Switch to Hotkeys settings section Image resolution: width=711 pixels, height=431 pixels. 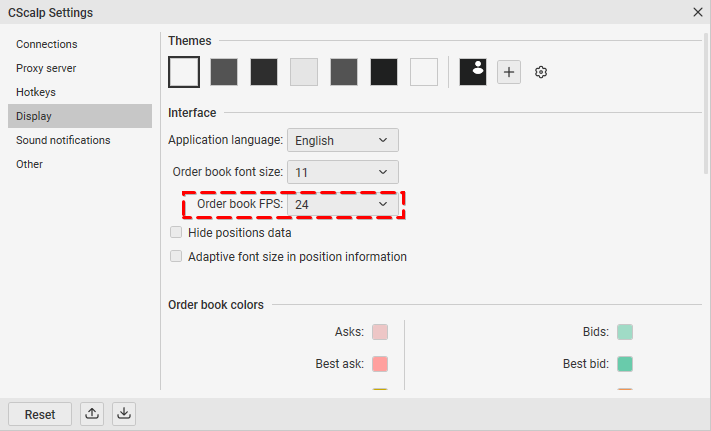[80, 92]
